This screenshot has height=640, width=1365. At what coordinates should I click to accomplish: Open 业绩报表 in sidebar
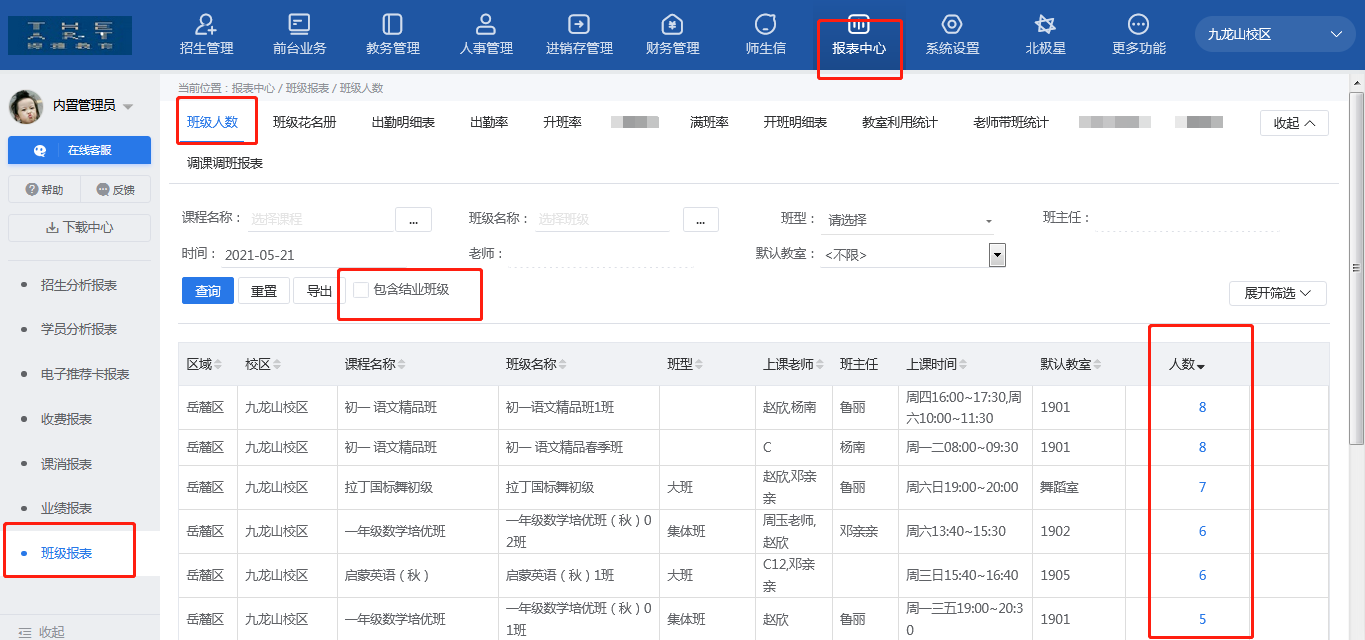66,508
